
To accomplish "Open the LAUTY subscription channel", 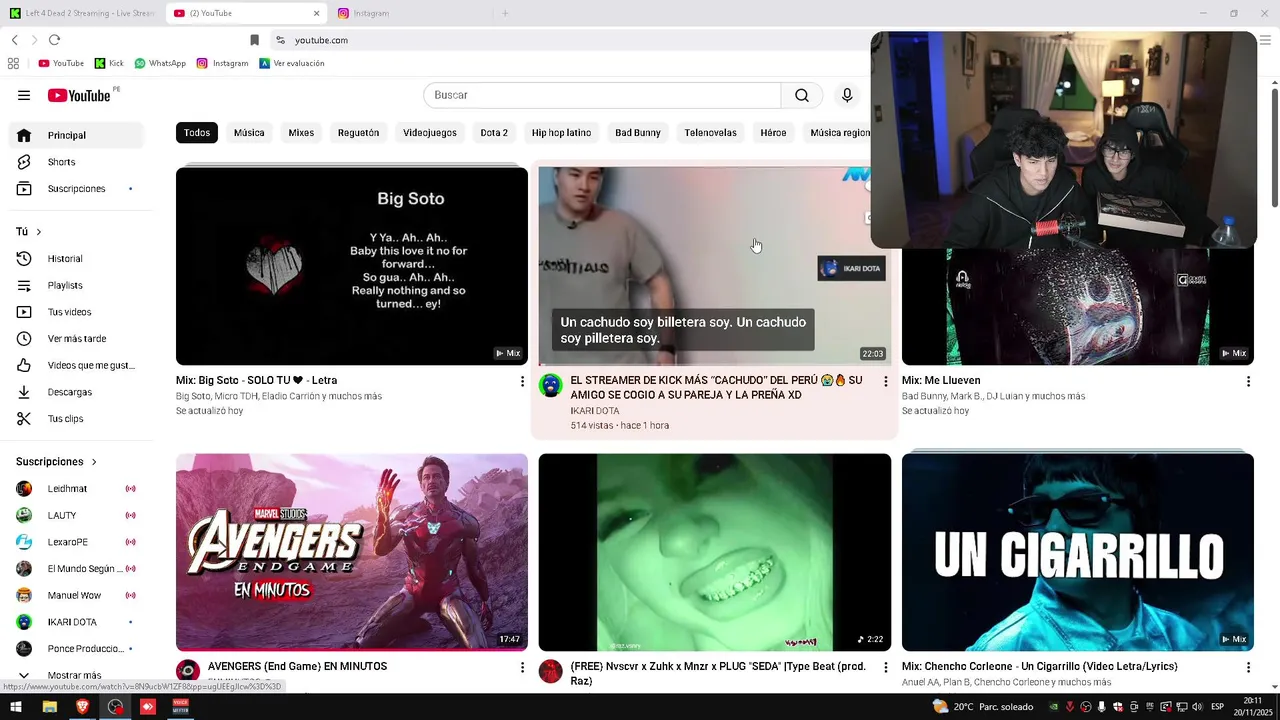I will coord(76,515).
